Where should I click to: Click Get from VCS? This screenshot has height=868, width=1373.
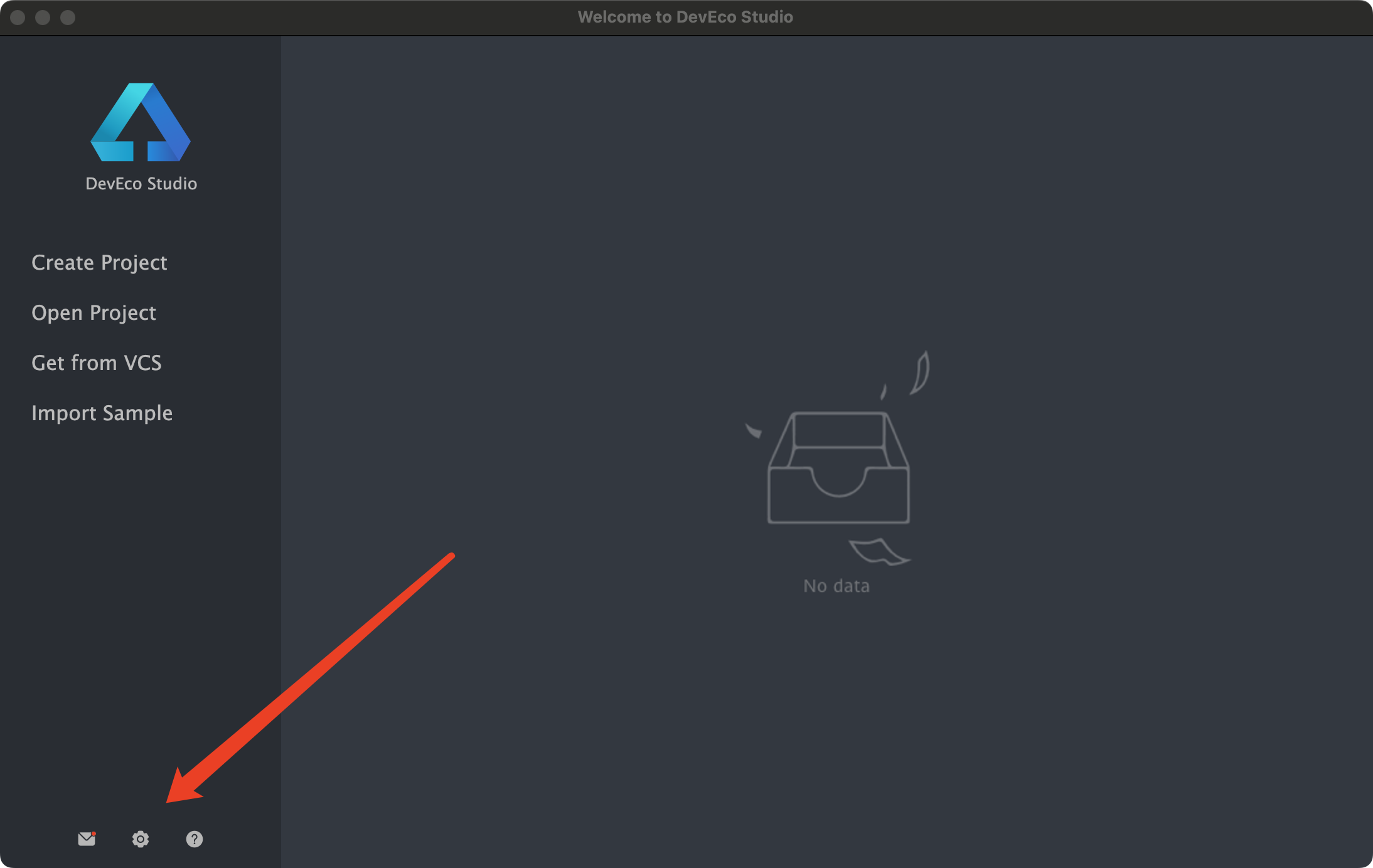click(97, 363)
